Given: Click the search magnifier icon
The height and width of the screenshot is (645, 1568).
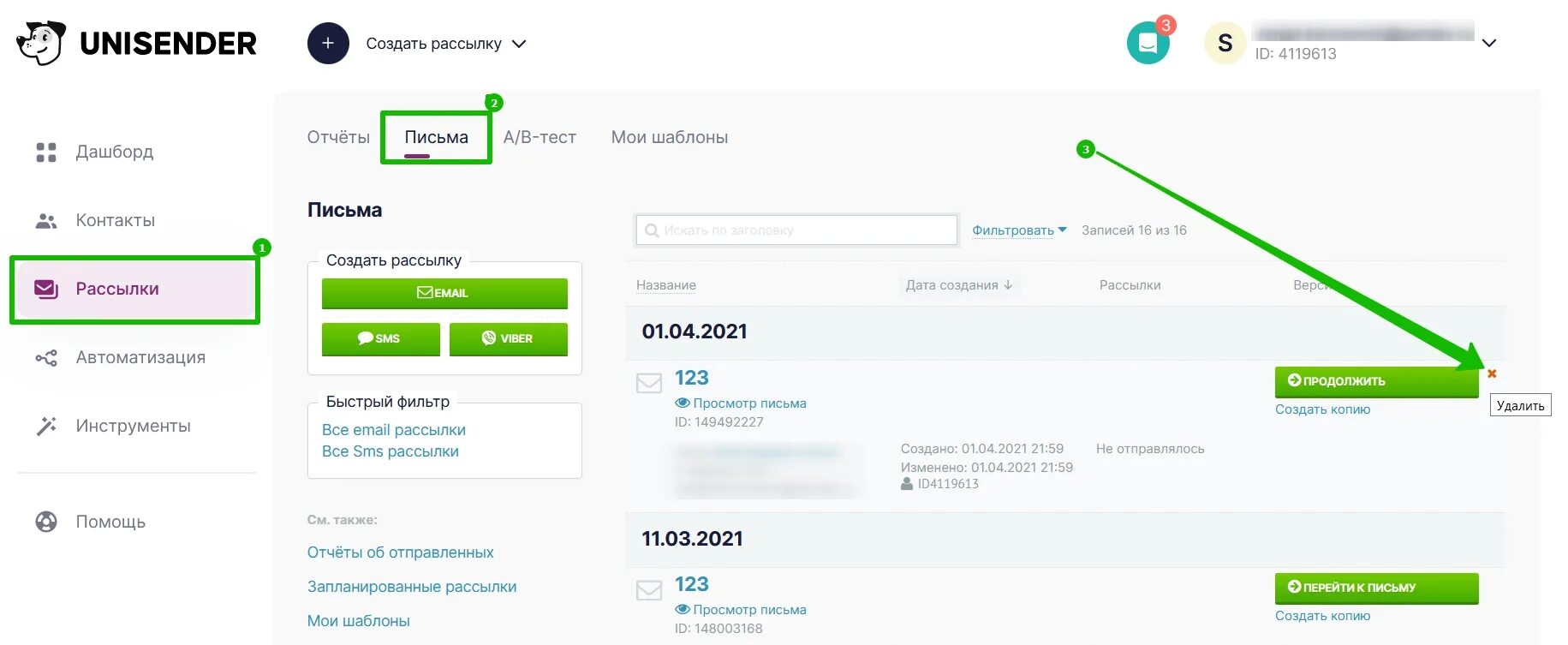Looking at the screenshot, I should tap(652, 230).
